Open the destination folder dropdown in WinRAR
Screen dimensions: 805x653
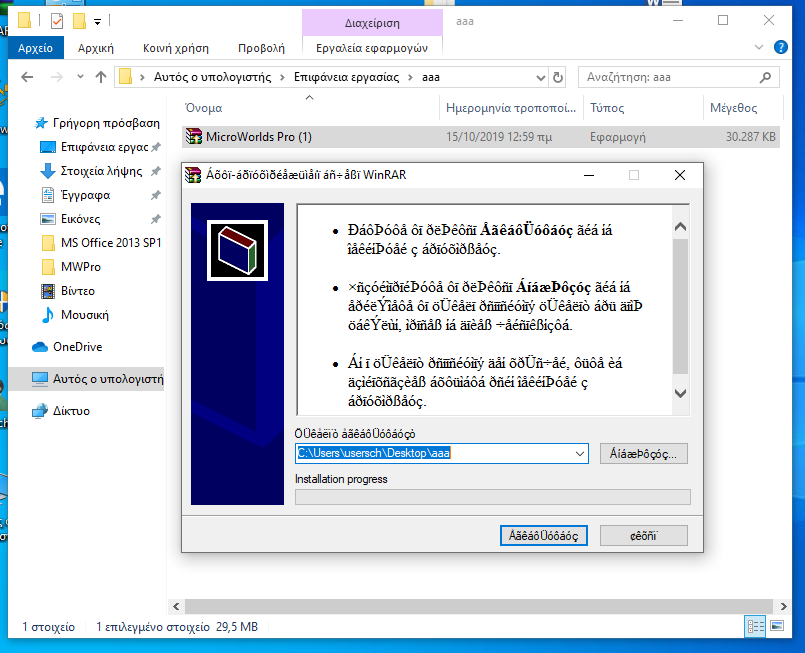tap(580, 454)
